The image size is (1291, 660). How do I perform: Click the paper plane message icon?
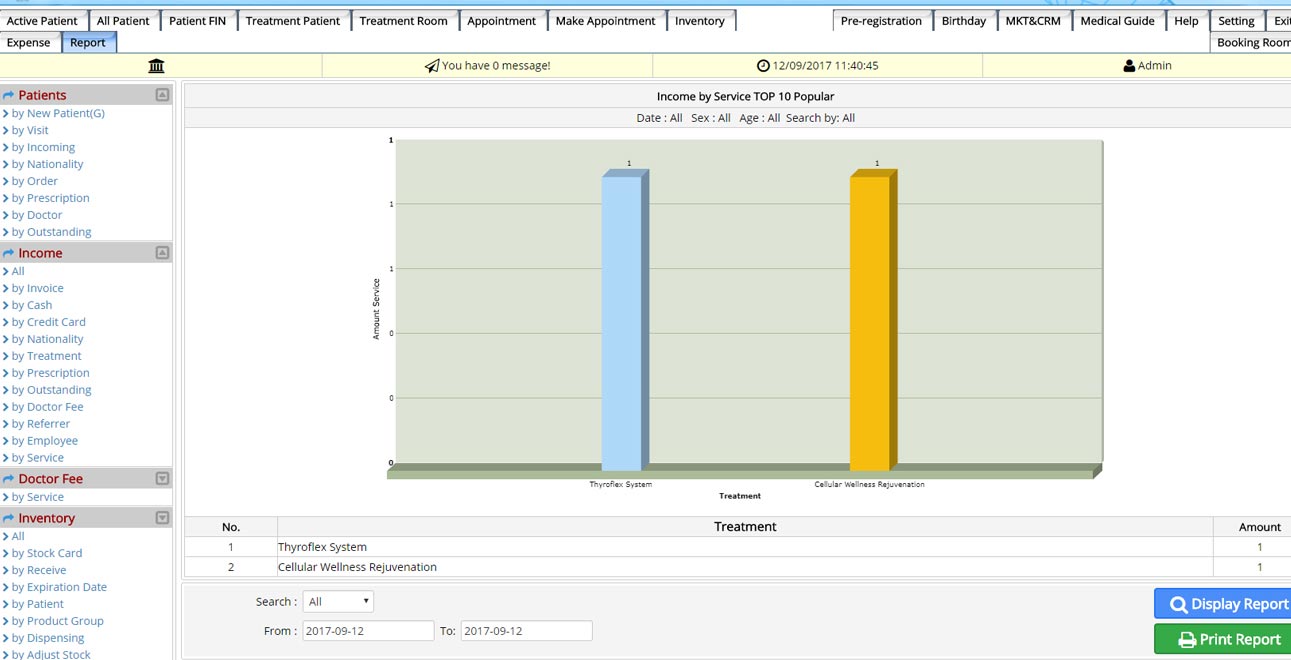(431, 66)
